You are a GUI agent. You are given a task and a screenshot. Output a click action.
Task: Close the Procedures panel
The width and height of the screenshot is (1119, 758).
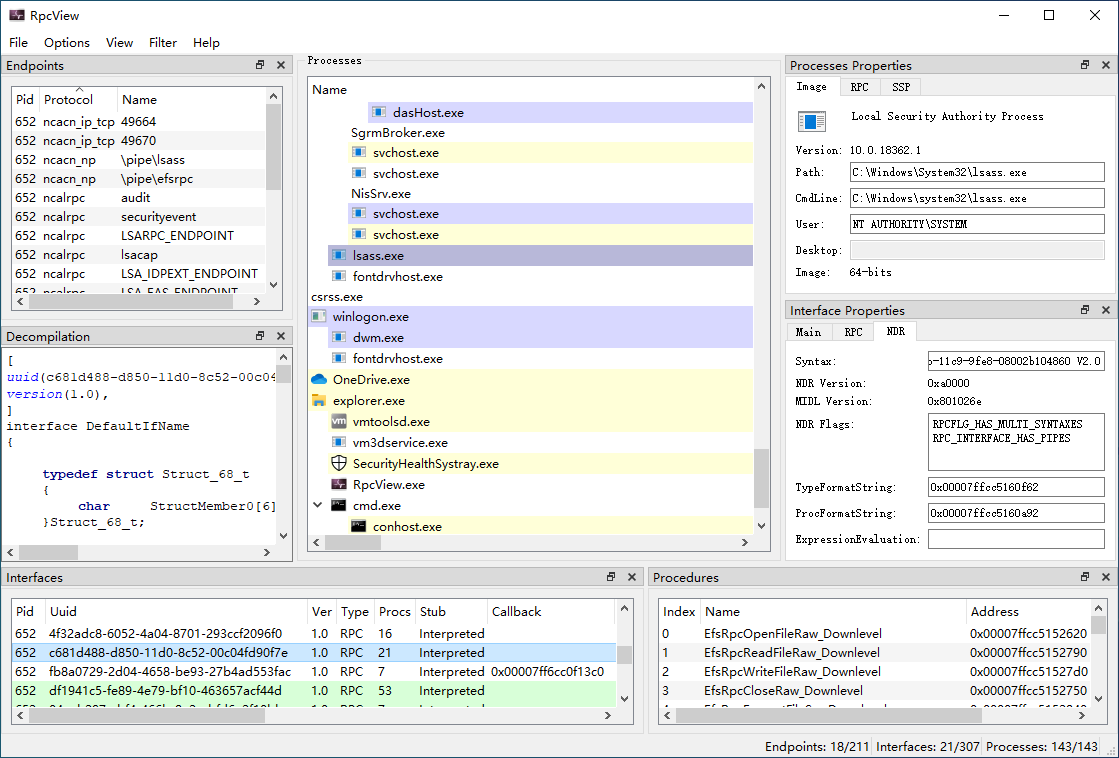1106,577
